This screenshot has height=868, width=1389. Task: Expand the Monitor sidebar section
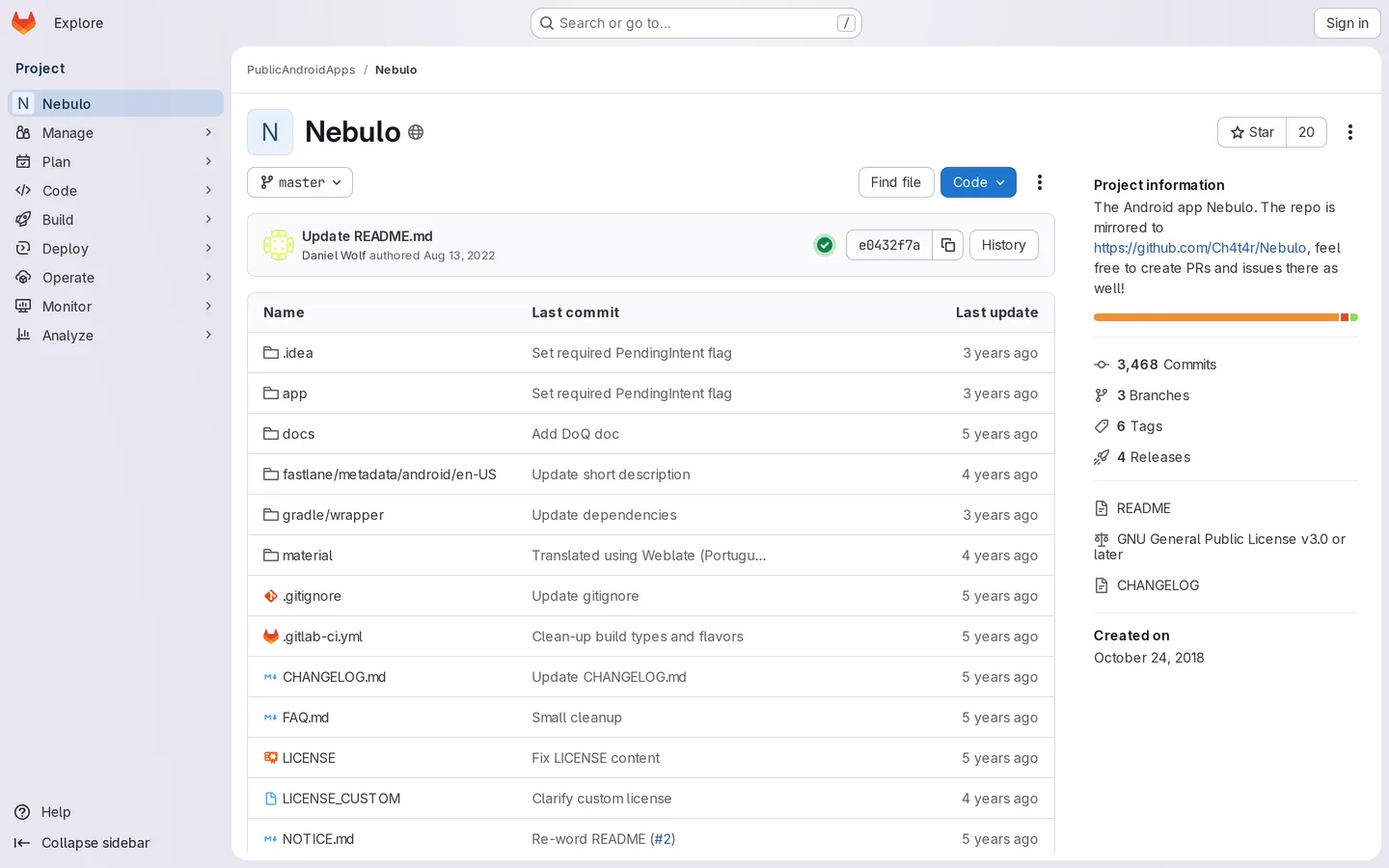(116, 307)
